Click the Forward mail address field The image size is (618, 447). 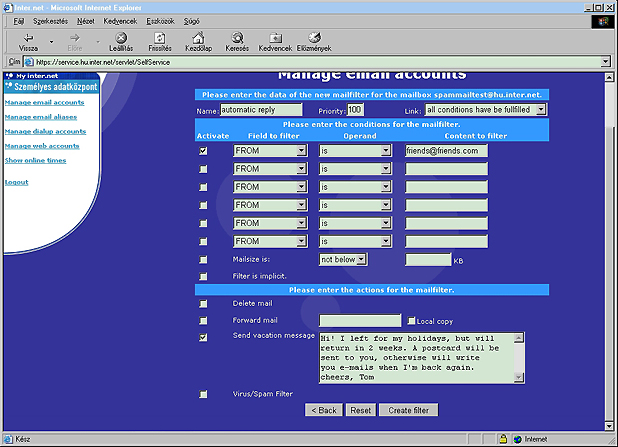360,321
